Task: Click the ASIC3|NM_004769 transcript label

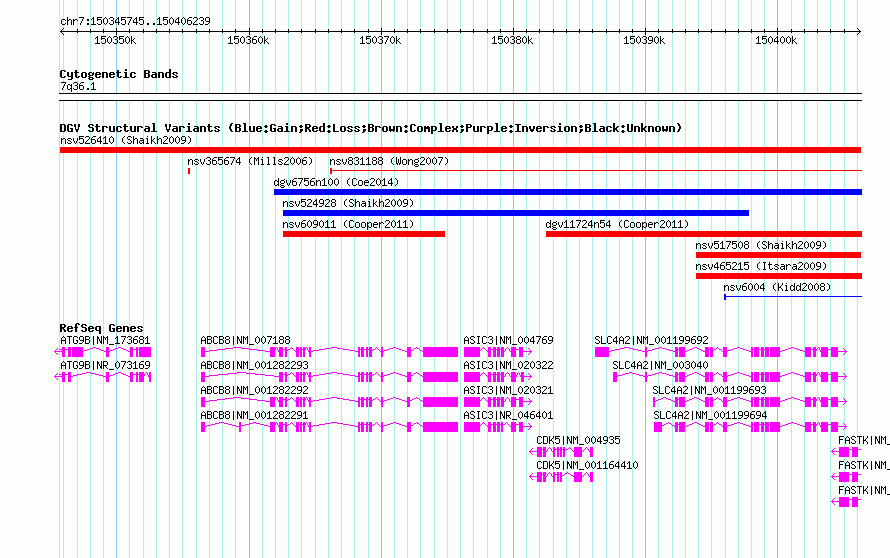Action: pyautogui.click(x=509, y=340)
